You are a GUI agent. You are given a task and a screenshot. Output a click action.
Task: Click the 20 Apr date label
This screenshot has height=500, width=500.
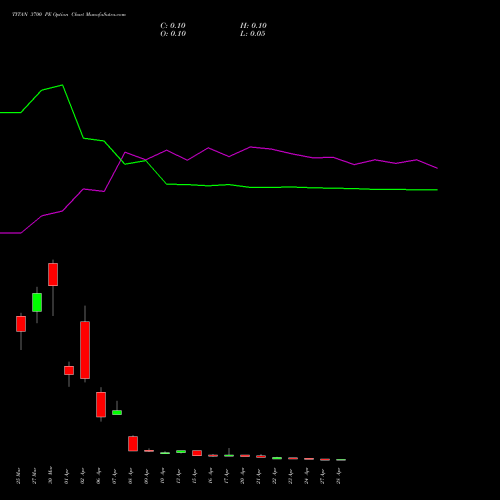coord(242,476)
